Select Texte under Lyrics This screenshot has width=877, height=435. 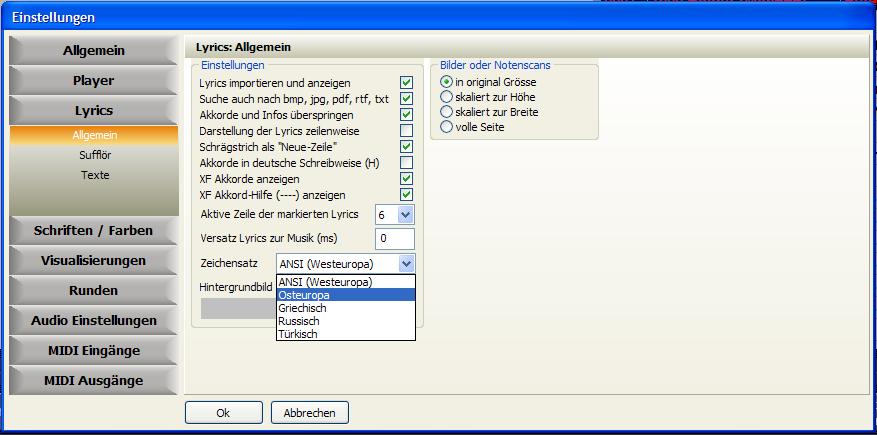tap(94, 175)
